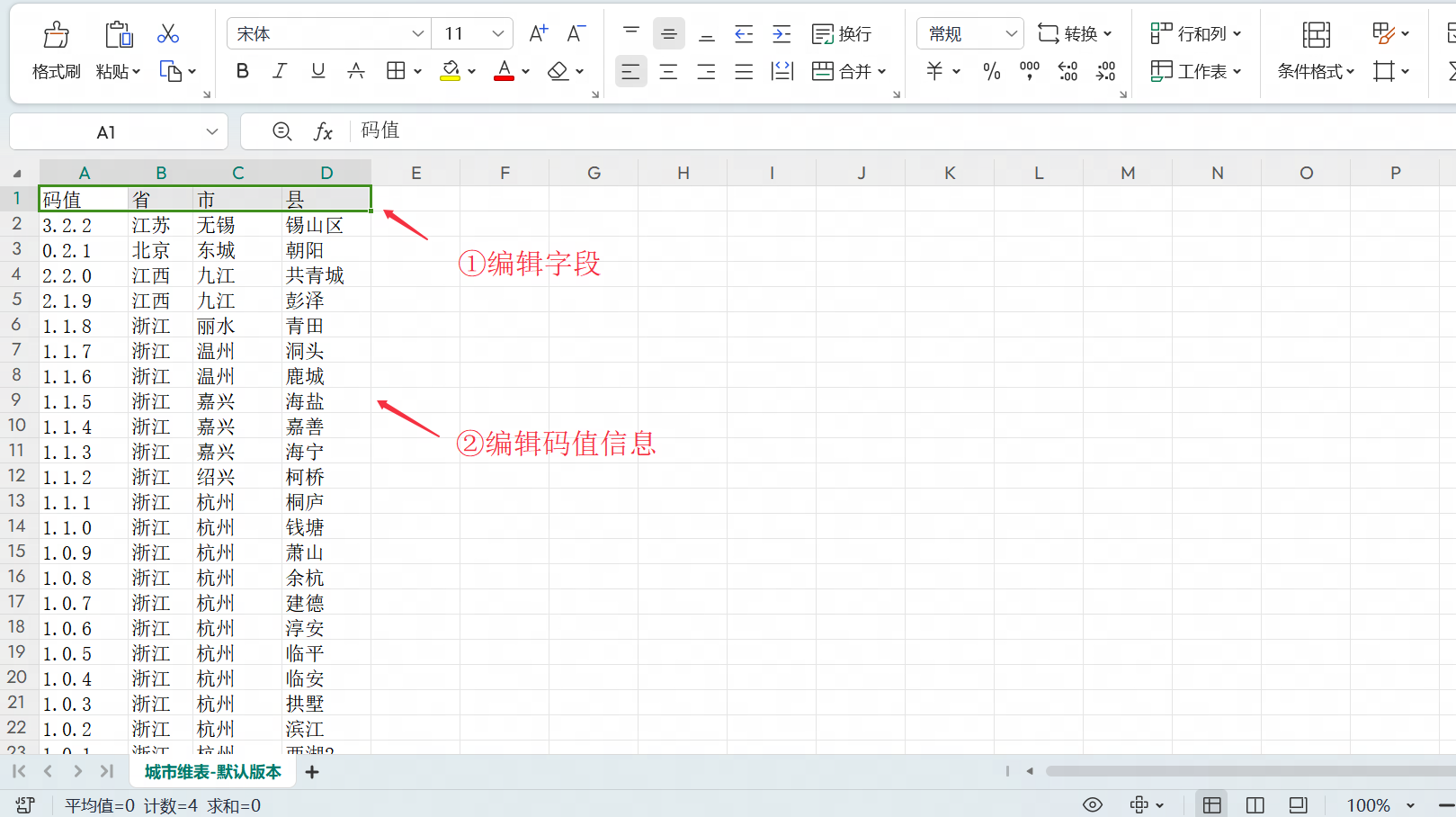The width and height of the screenshot is (1456, 817).
Task: Expand the number format dropdown (常规)
Action: click(1011, 34)
